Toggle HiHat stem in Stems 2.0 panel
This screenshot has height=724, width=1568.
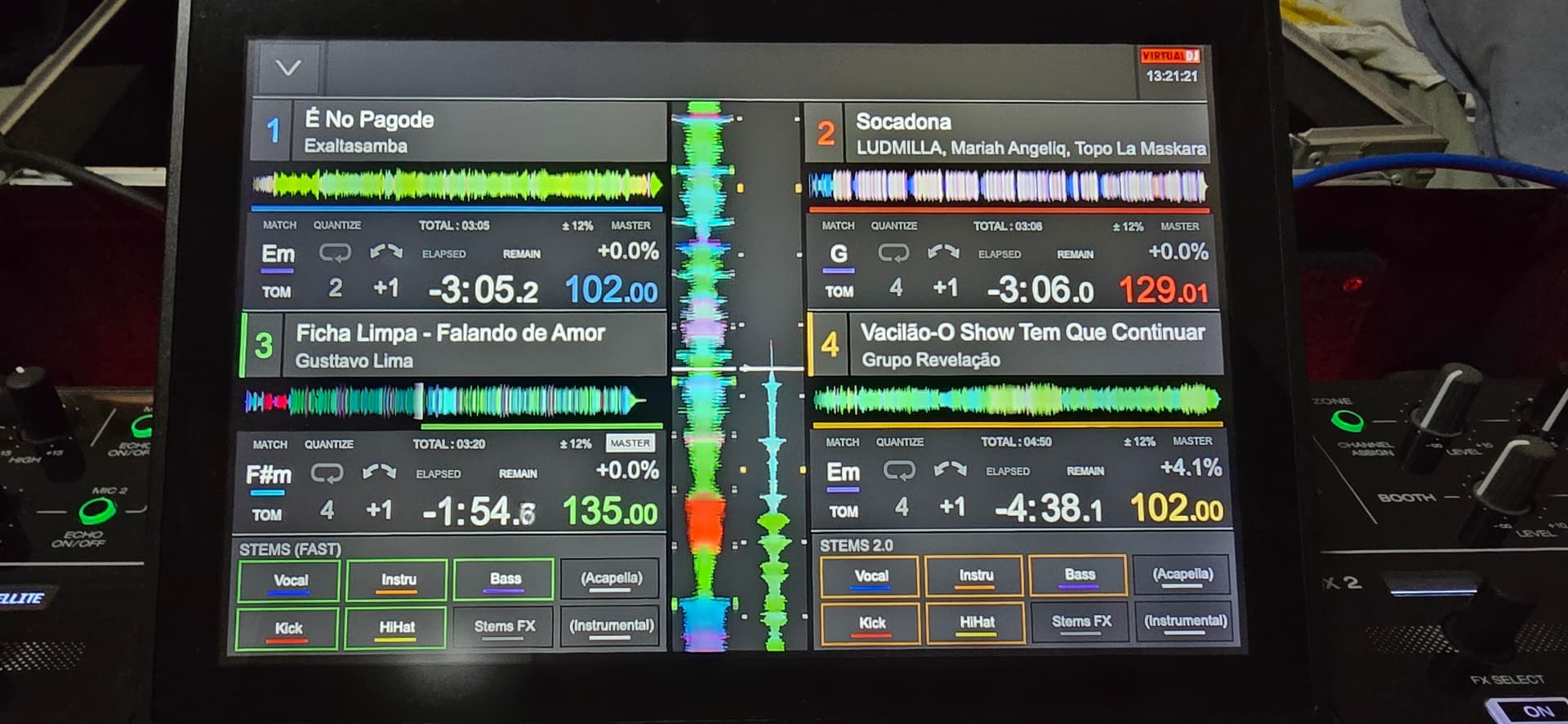click(x=976, y=623)
